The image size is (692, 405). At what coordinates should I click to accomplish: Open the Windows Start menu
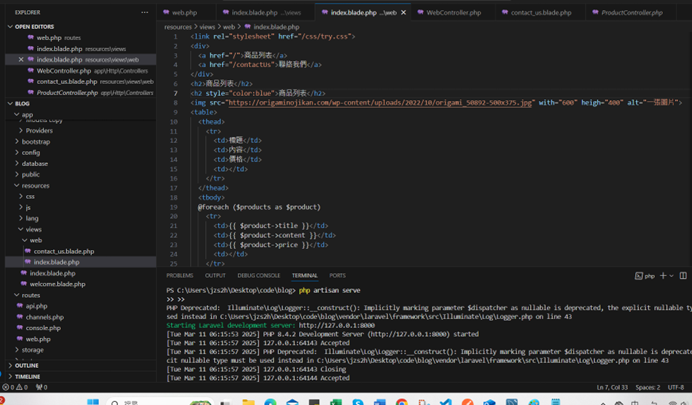click(x=93, y=401)
